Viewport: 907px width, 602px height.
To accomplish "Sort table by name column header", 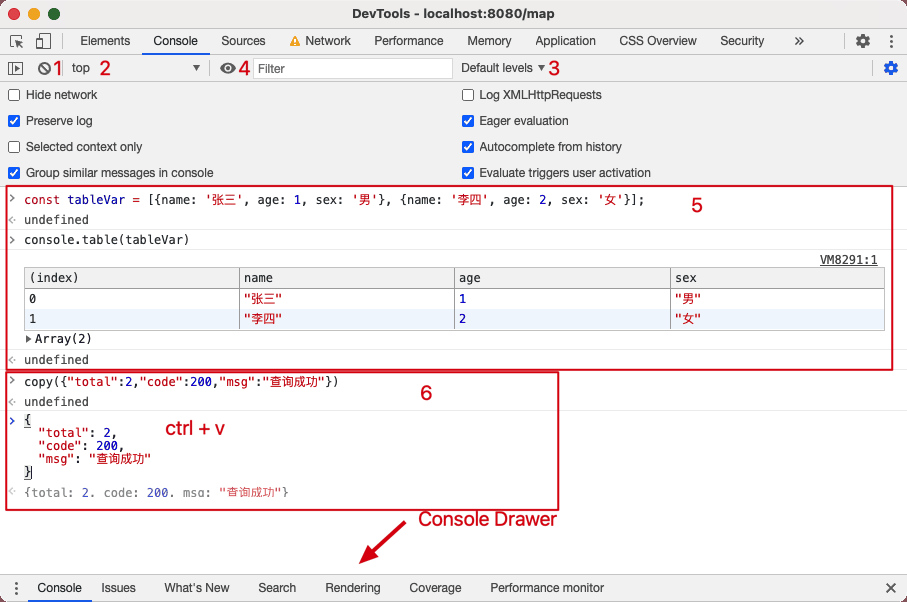I will point(347,278).
